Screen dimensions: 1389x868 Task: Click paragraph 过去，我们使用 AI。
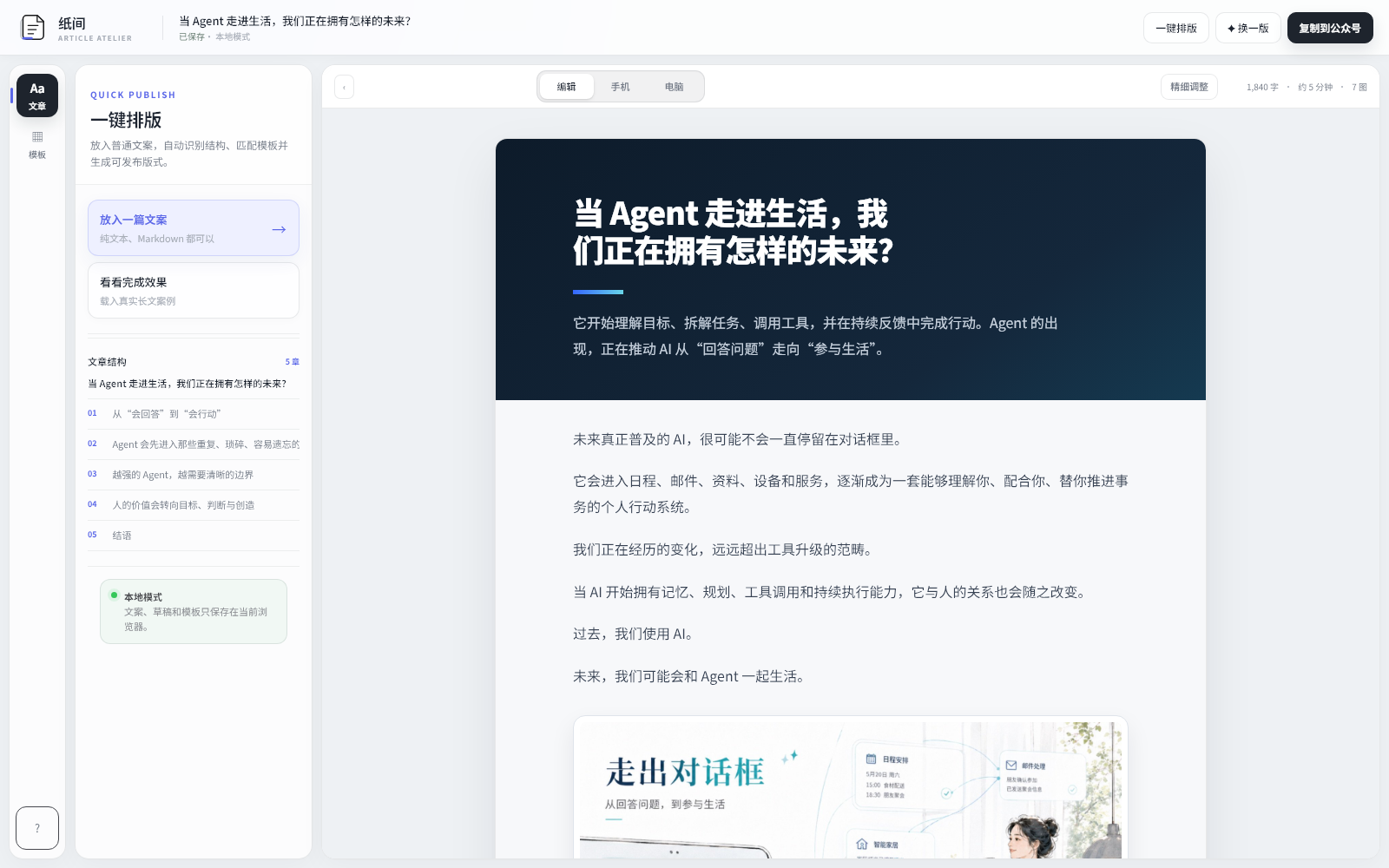coord(635,635)
